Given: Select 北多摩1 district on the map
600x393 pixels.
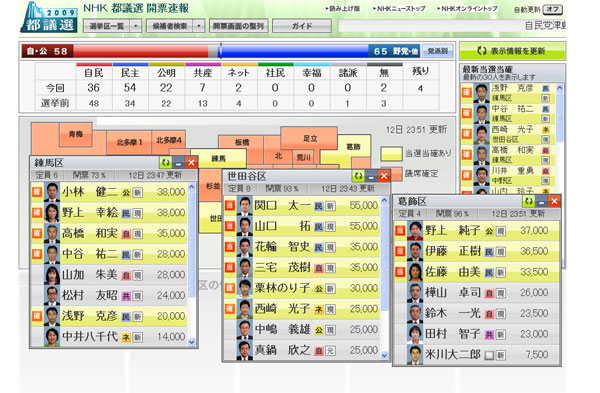Looking at the screenshot, I should [129, 143].
